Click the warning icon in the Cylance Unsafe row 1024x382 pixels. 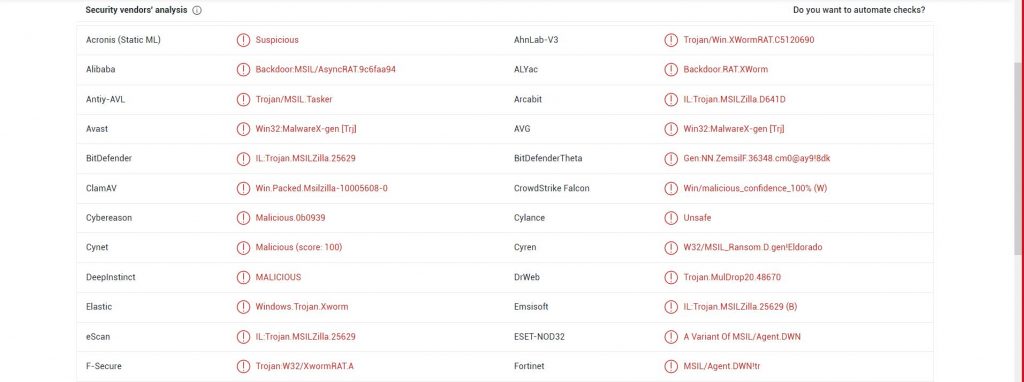(671, 217)
